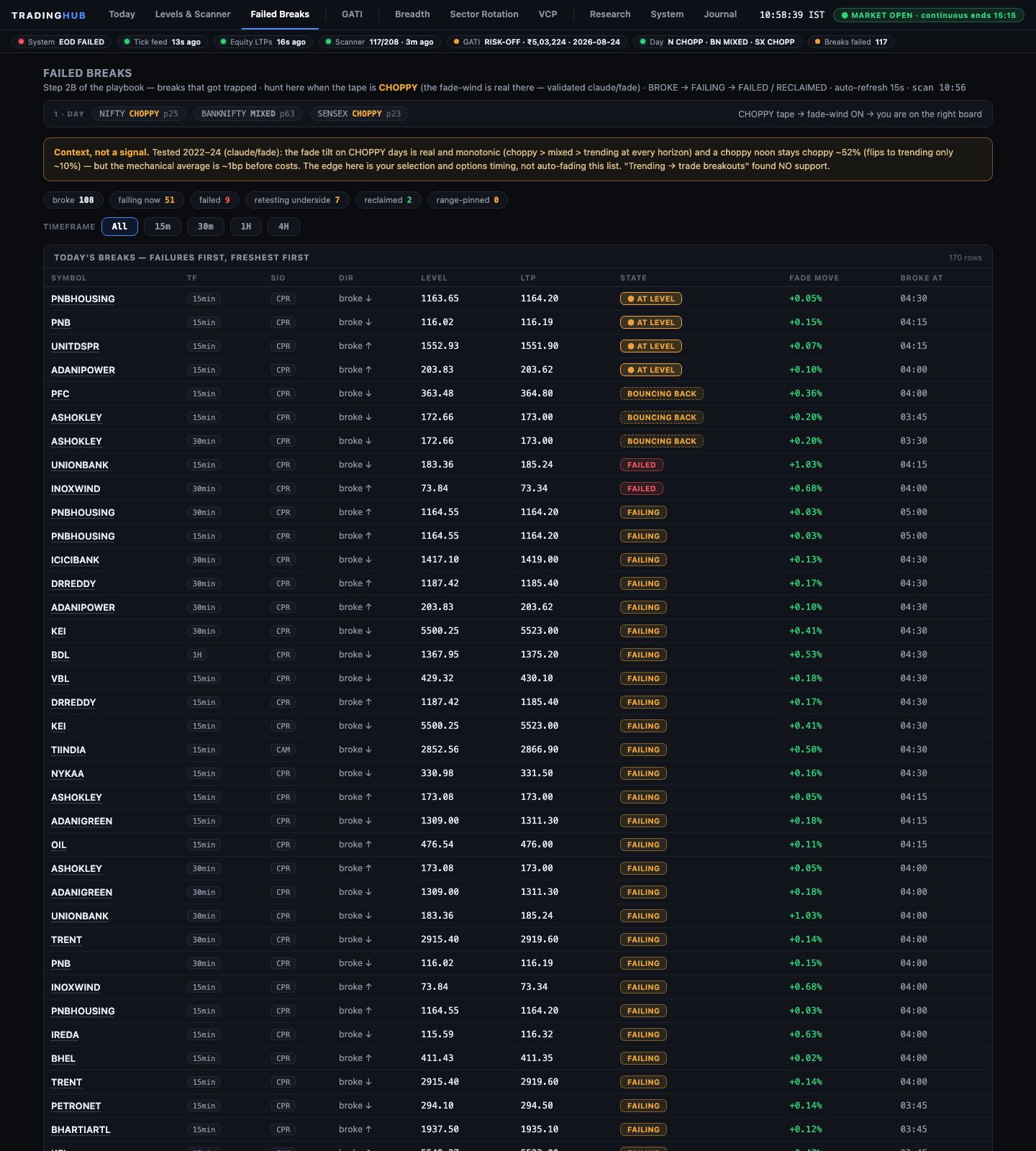
Task: Go to the System tab
Action: 667,14
